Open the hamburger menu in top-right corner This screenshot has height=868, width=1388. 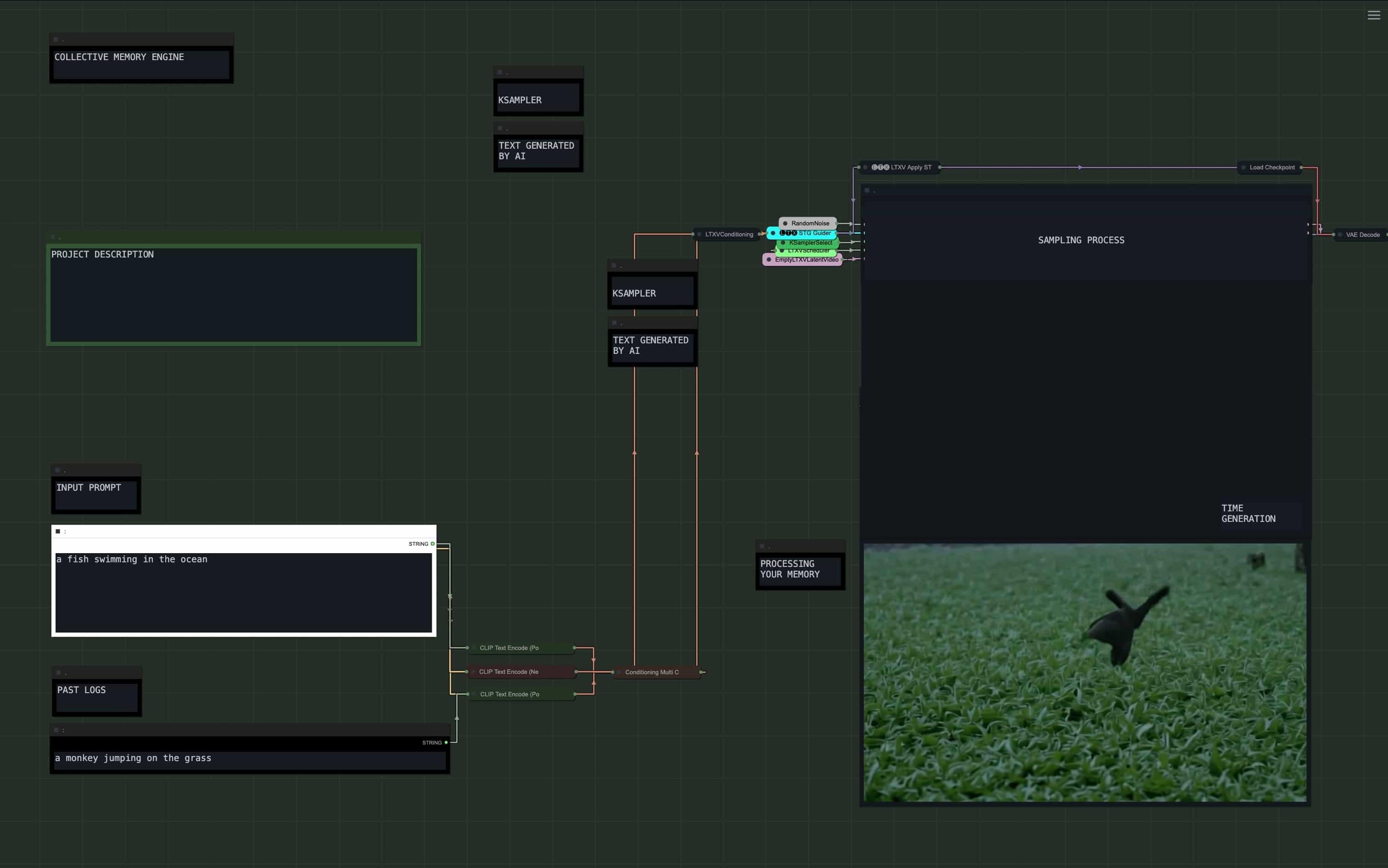(x=1373, y=16)
